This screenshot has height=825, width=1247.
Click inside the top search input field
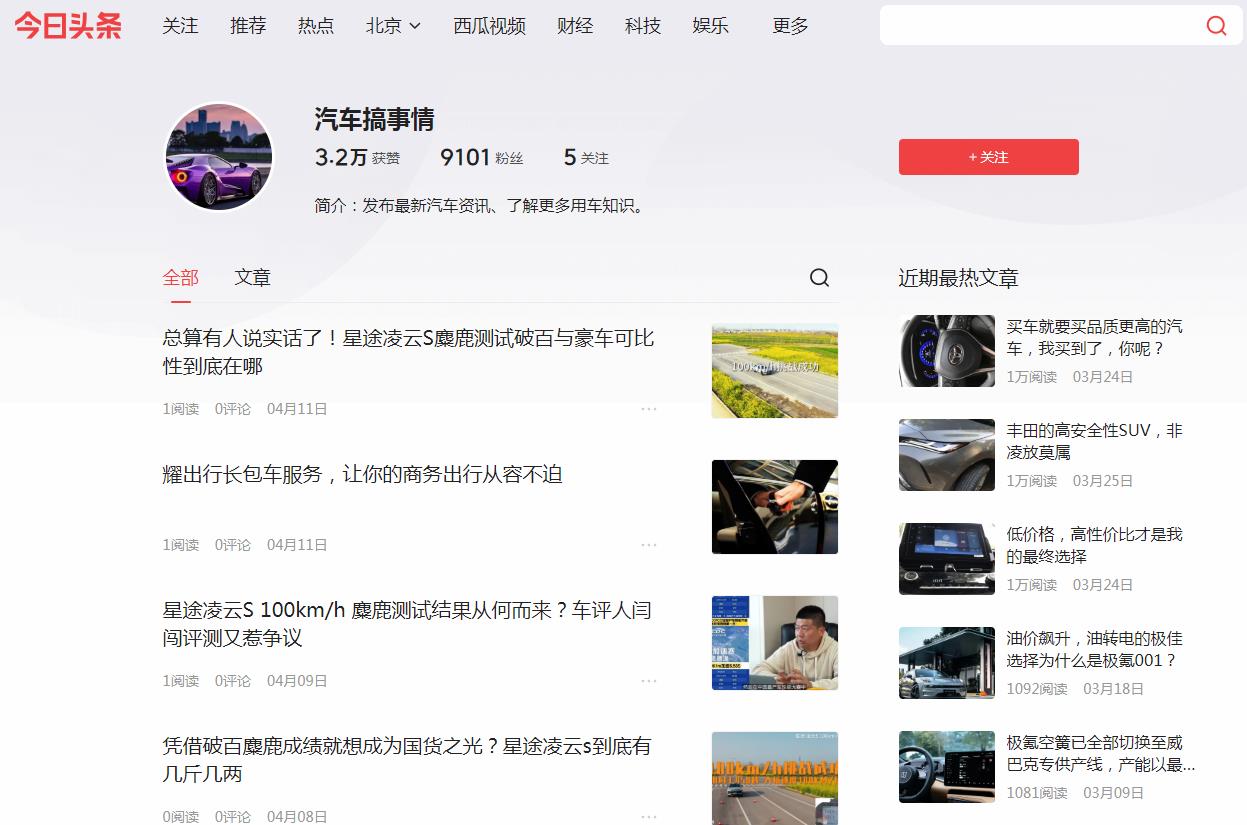point(1040,26)
